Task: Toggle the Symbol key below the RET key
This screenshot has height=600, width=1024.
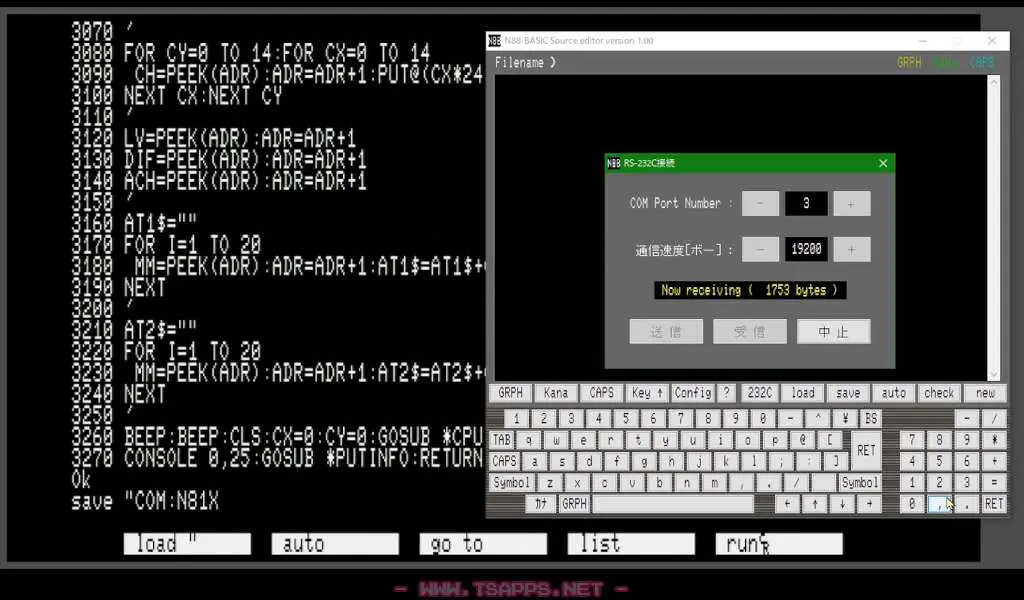Action: [x=859, y=483]
